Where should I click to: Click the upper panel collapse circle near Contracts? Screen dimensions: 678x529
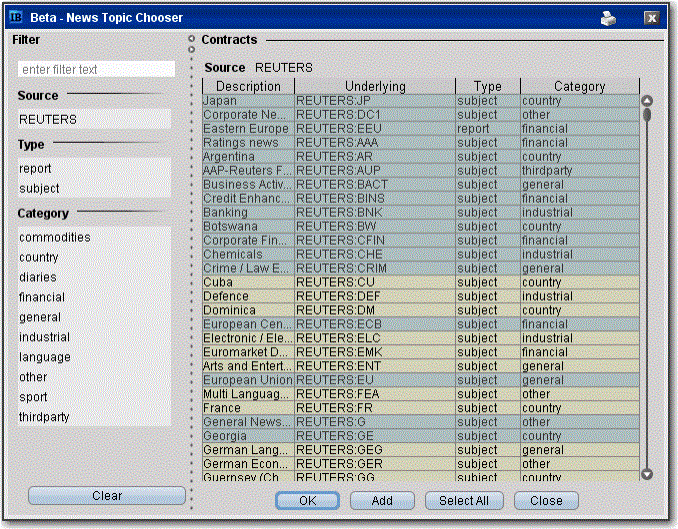pos(191,38)
